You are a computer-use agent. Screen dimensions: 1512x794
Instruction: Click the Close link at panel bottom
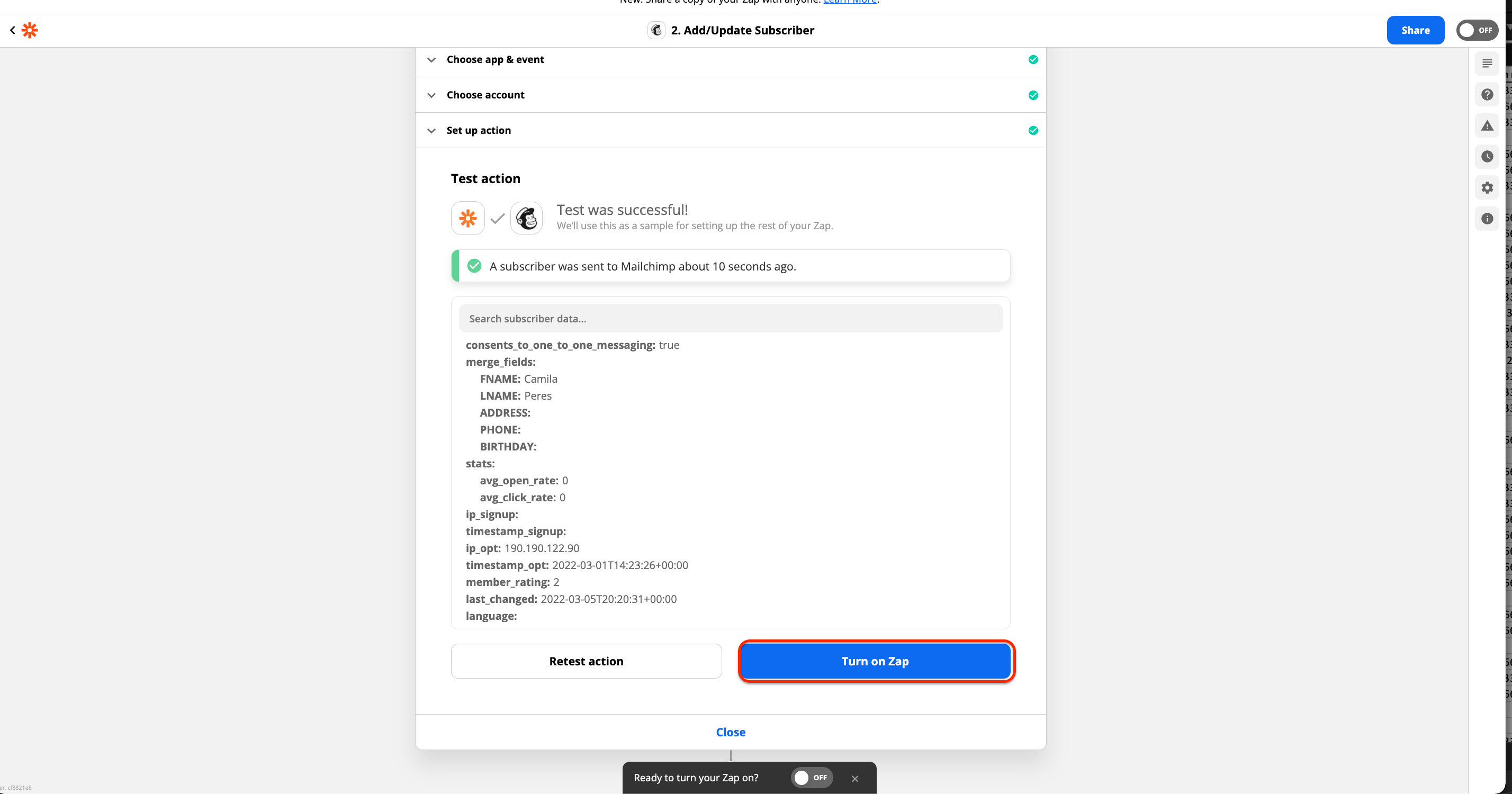[x=730, y=733]
